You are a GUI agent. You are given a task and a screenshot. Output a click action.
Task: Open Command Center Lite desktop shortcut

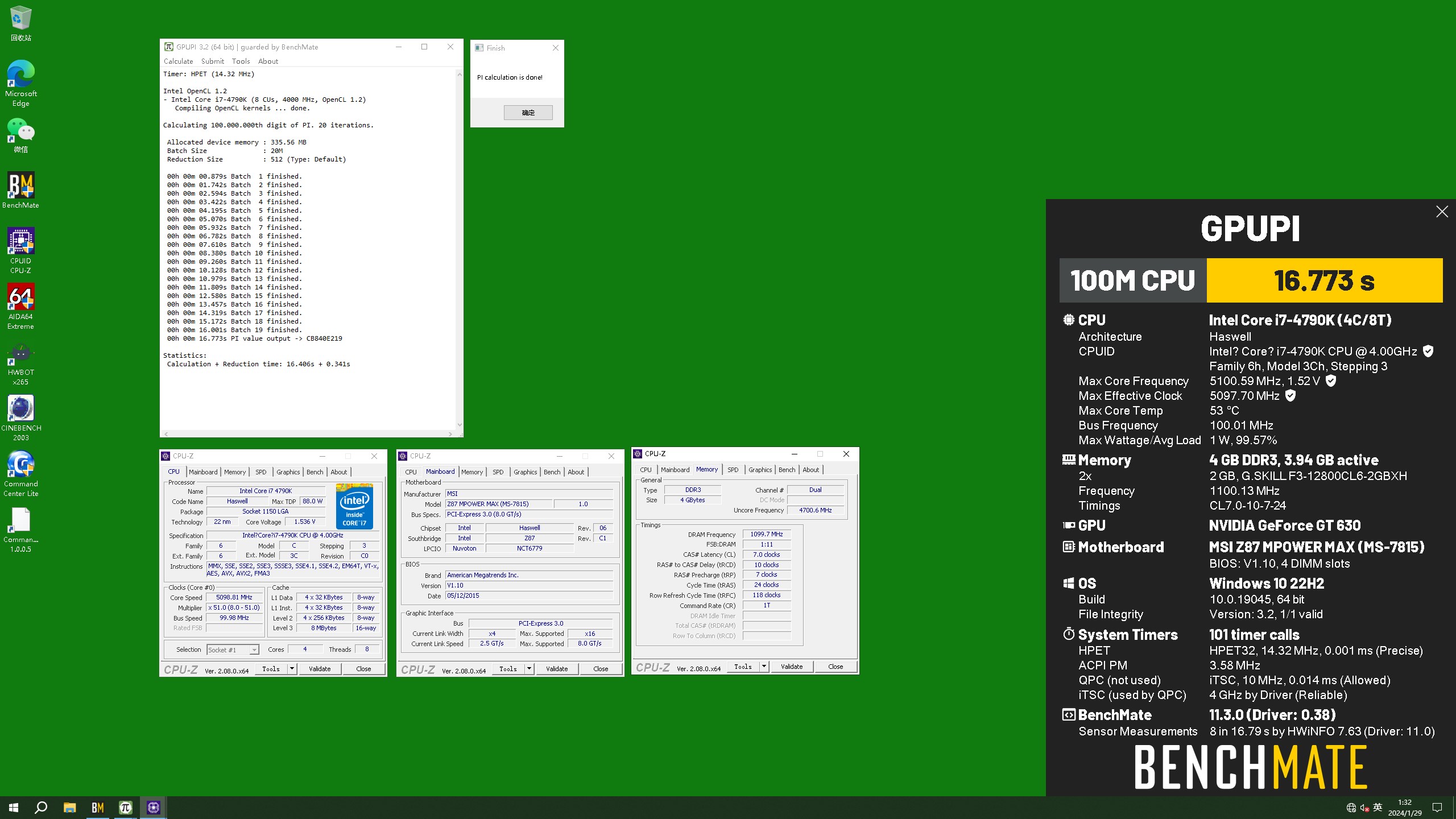[21, 474]
